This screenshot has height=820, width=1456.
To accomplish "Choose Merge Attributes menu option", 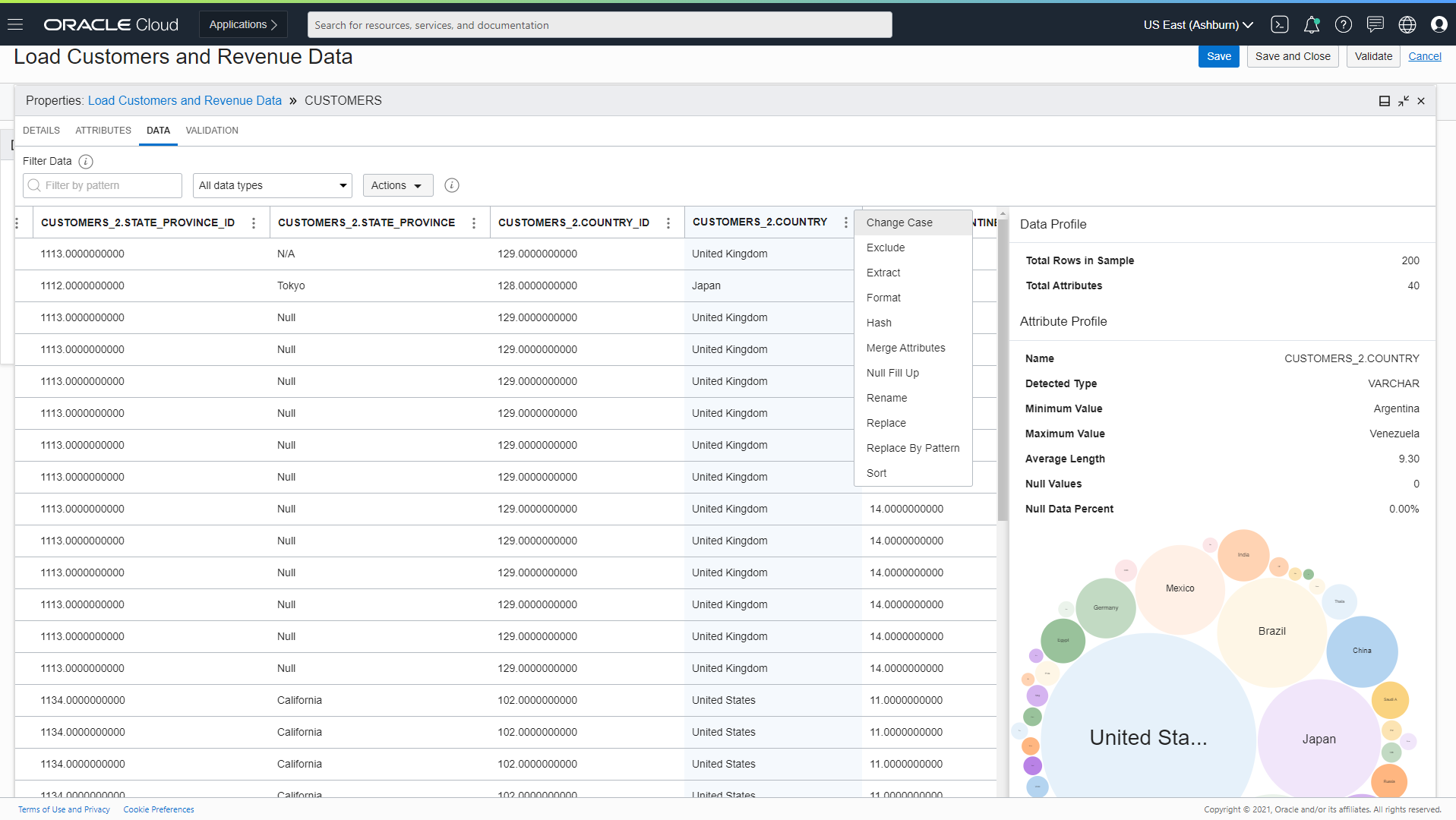I will point(906,348).
